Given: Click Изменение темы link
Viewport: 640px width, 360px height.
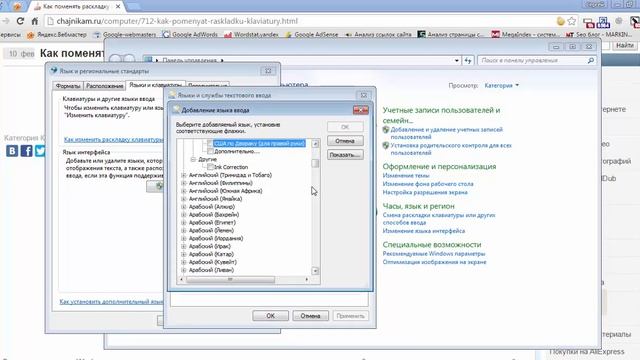Looking at the screenshot, I should pyautogui.click(x=406, y=176).
